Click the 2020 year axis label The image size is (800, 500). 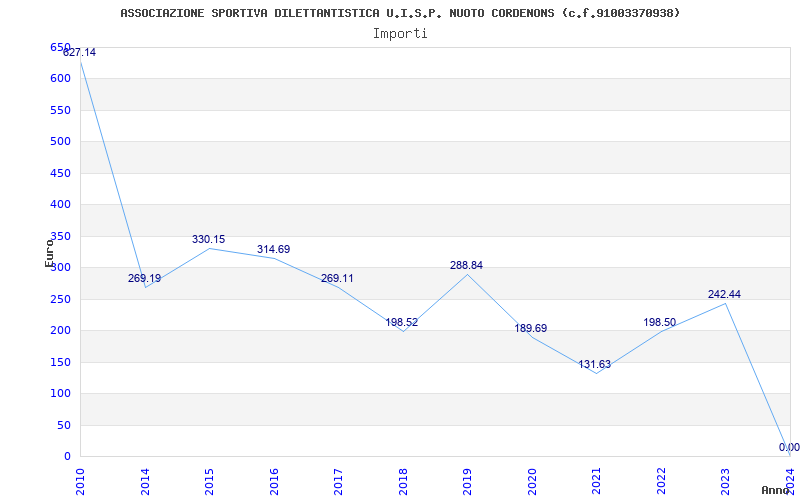[x=532, y=481]
